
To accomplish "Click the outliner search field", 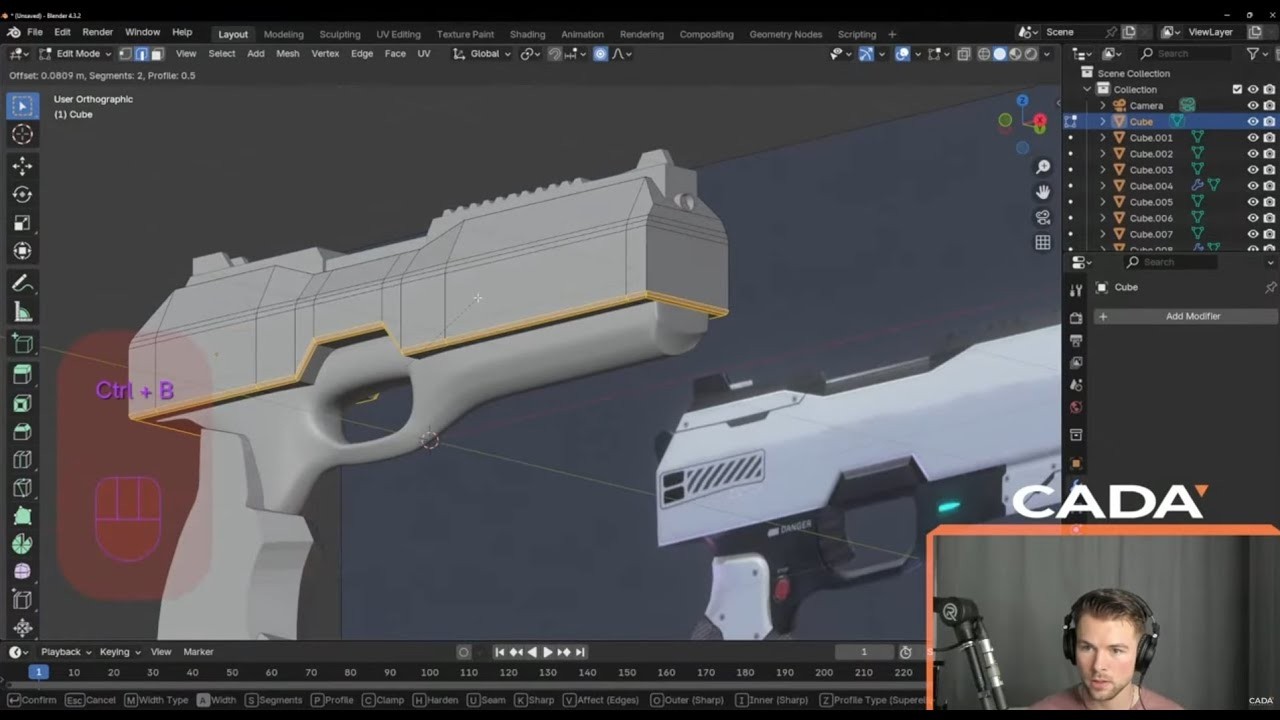I will 1188,54.
